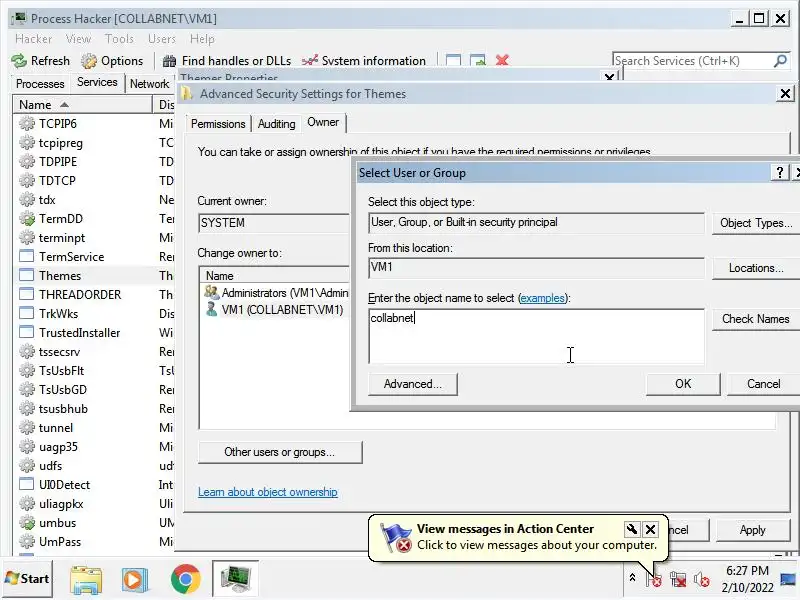Click the Action Center flag icon in balloon
Viewport: 800px width, 600px height.
[396, 538]
